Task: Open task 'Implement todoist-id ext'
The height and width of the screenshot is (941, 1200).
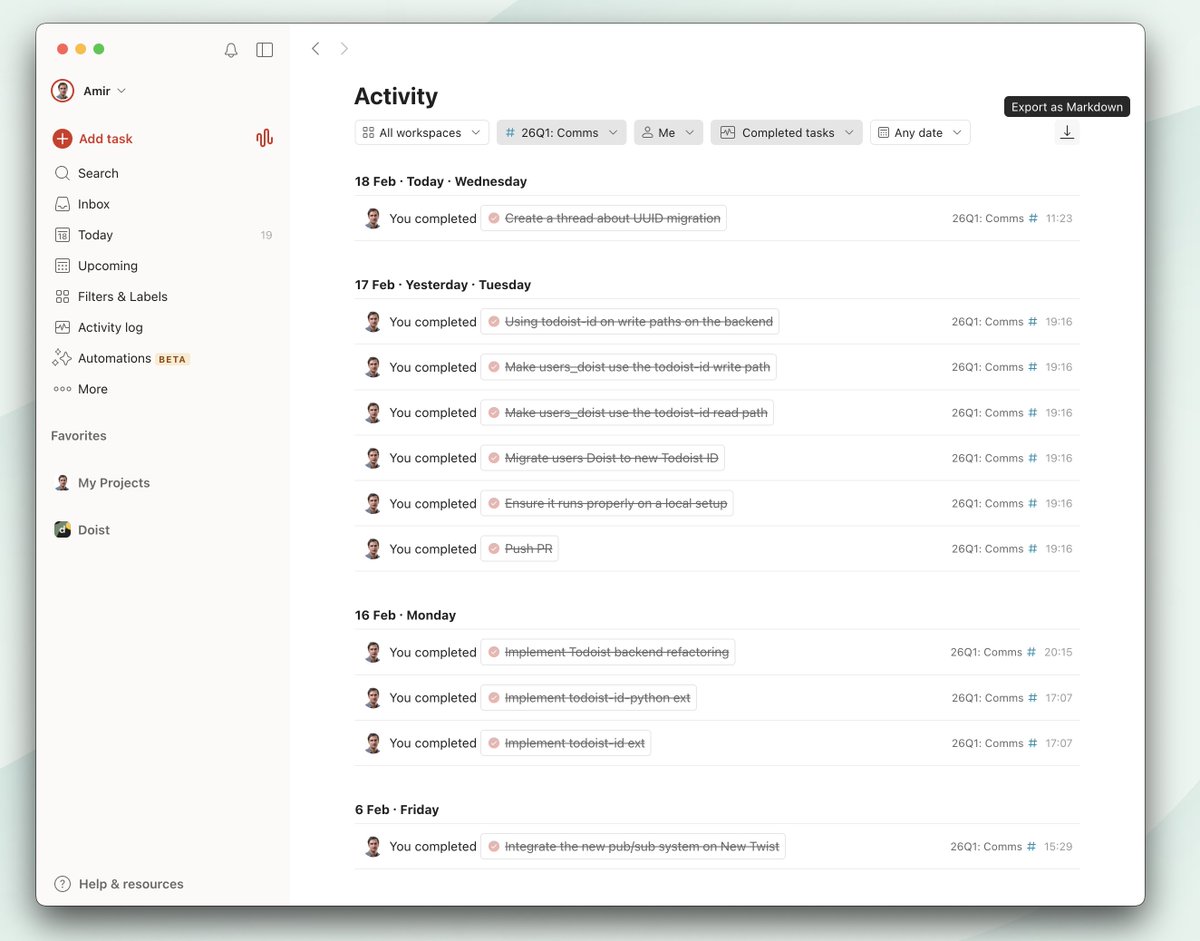Action: click(x=566, y=743)
